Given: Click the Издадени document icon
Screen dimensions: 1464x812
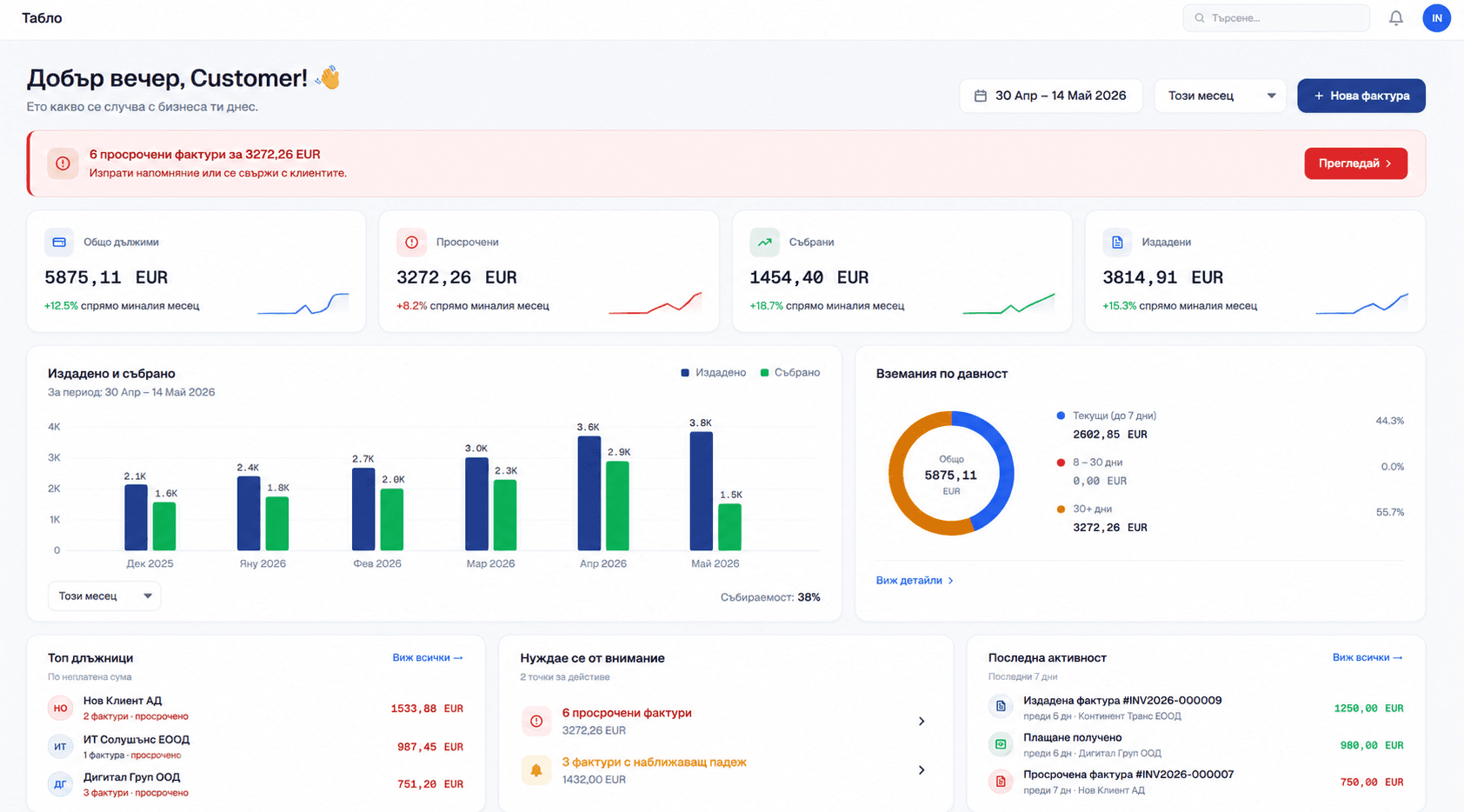Looking at the screenshot, I should point(1117,242).
